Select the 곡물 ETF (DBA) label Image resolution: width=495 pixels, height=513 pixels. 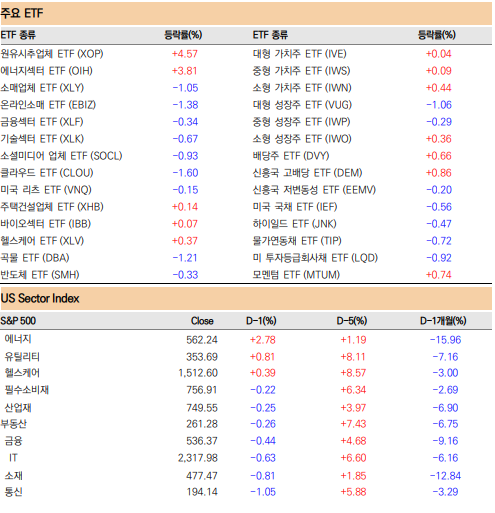coord(35,258)
